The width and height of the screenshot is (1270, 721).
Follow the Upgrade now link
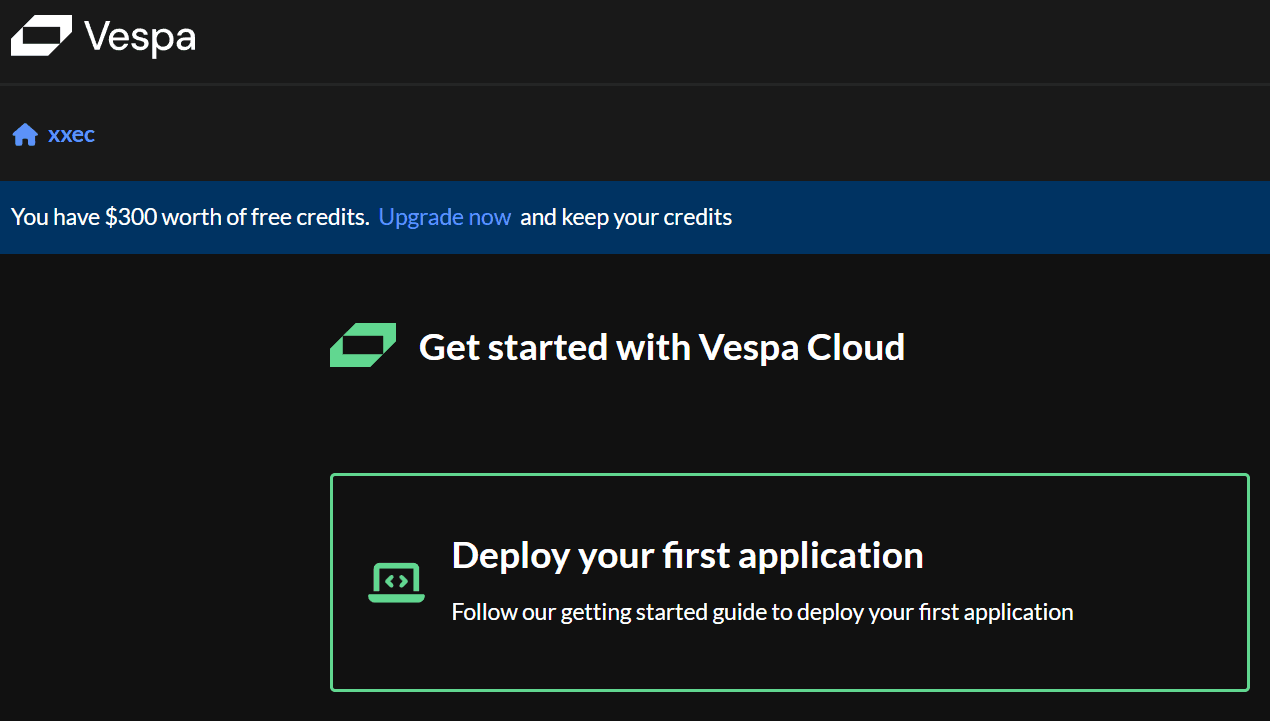click(445, 217)
